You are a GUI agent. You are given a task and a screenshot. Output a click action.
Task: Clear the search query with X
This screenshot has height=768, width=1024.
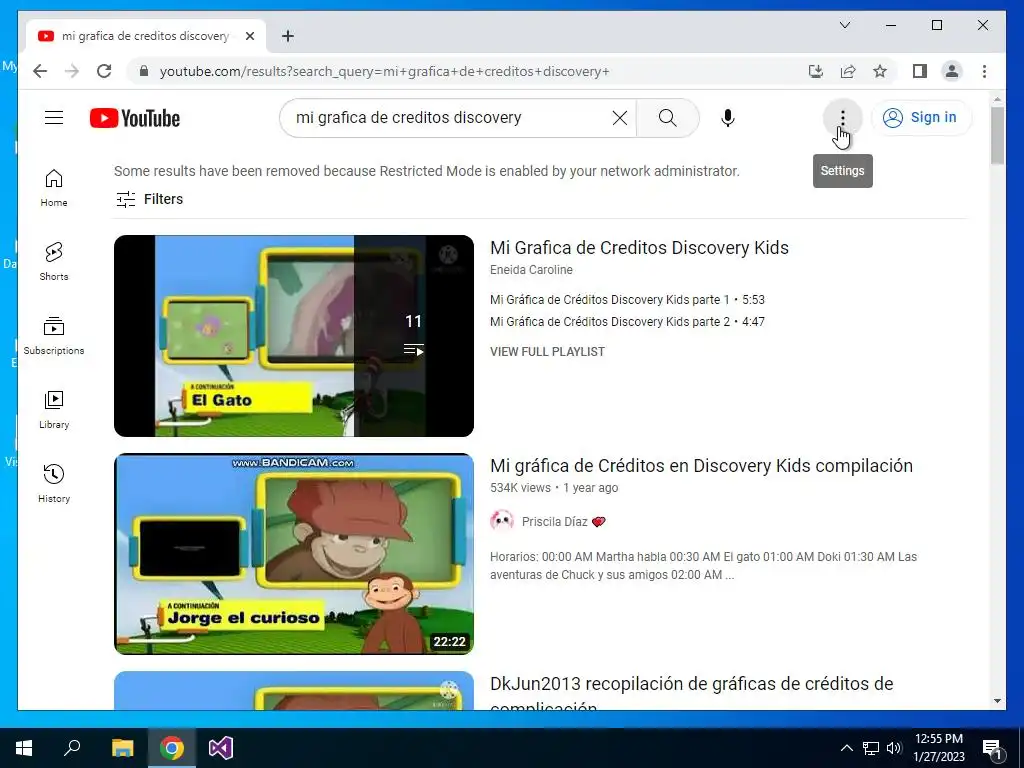point(619,118)
